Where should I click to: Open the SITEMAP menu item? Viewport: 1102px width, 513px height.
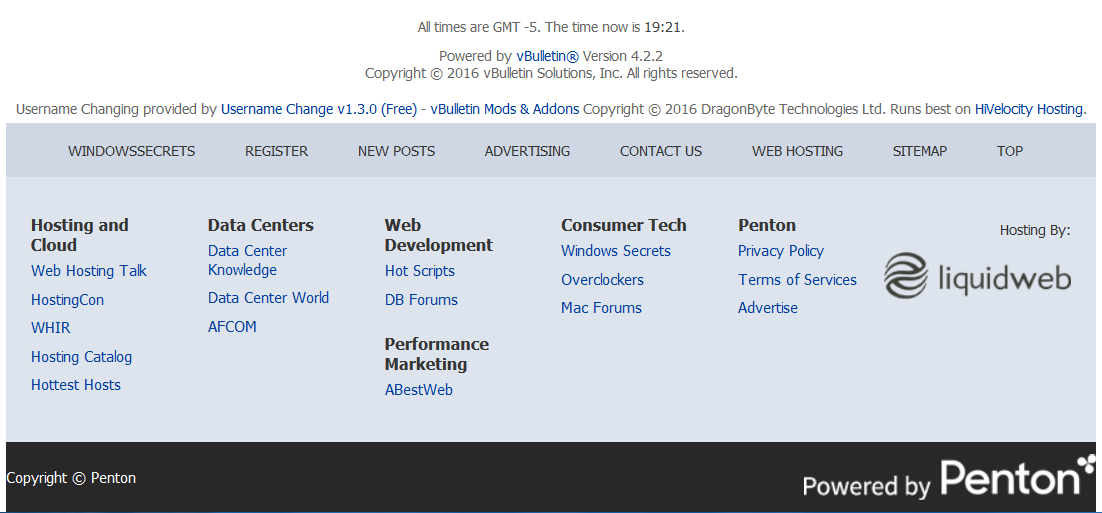coord(919,151)
